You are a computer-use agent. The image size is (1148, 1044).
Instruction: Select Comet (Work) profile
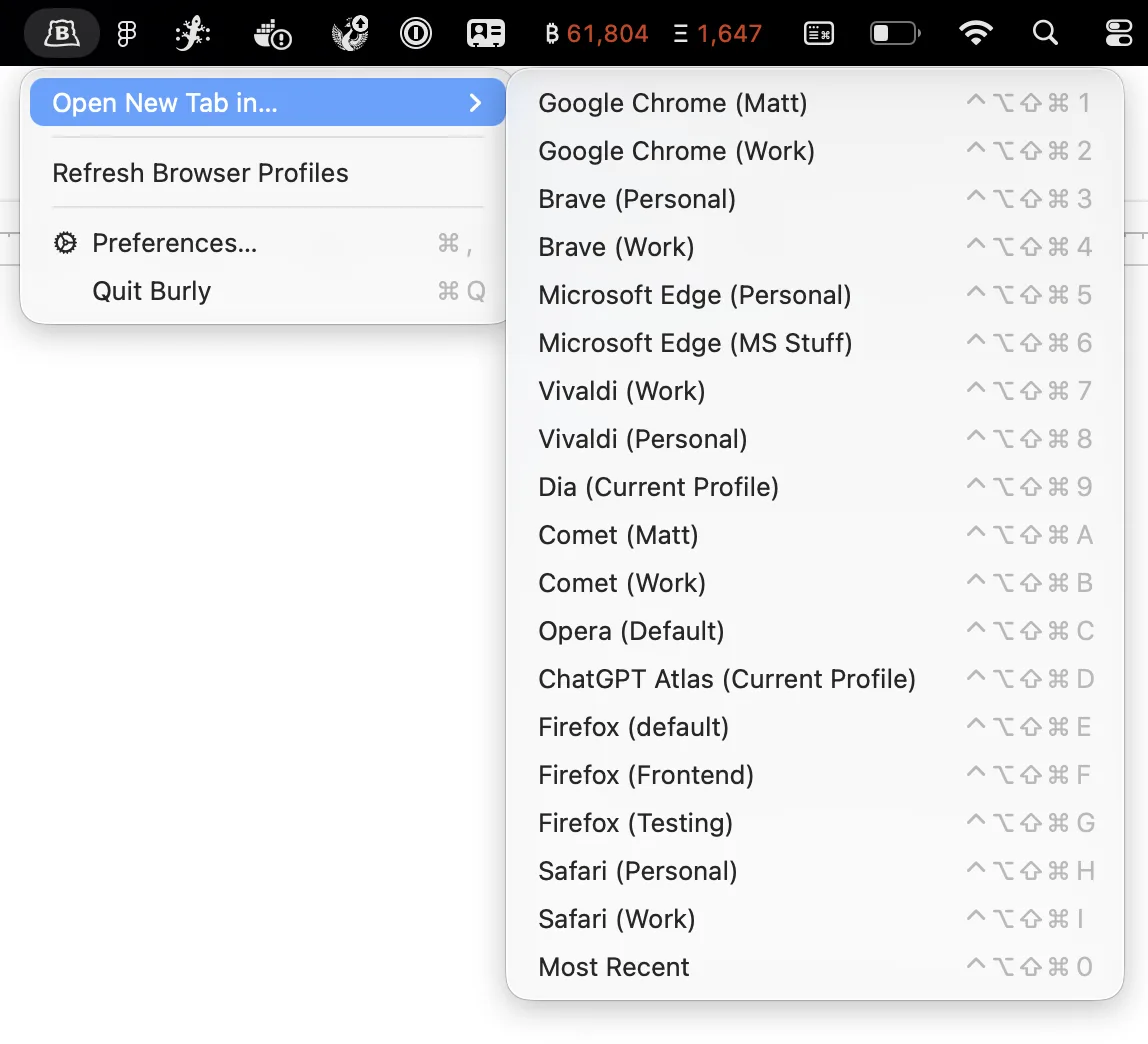point(815,583)
